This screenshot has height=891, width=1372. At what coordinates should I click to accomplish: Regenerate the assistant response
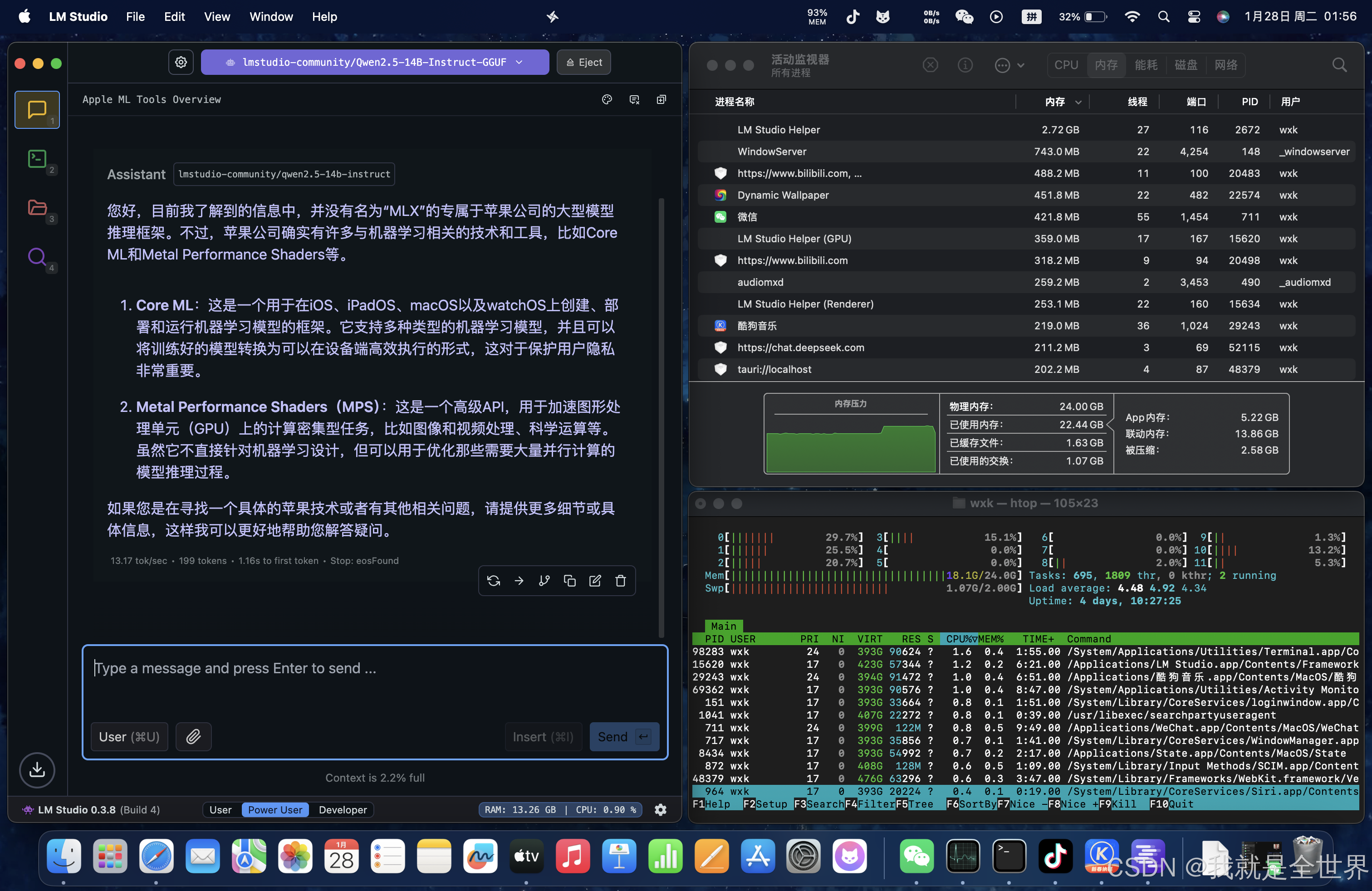click(x=494, y=580)
